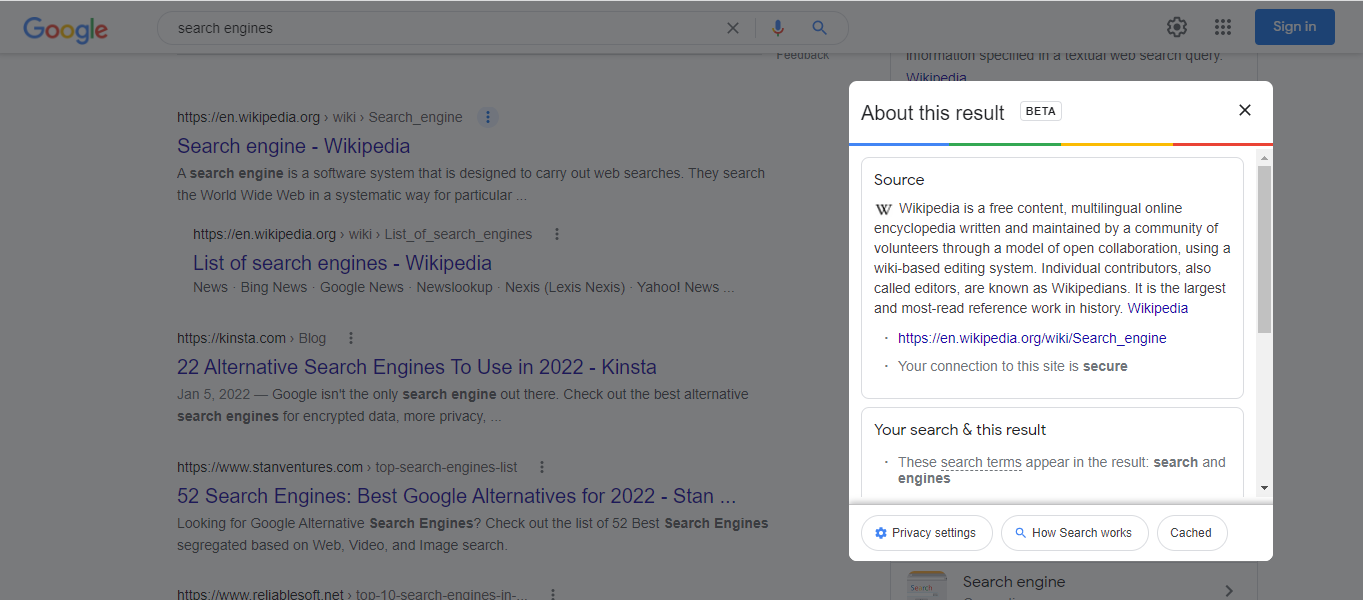Click the magnifier search icon in search bar
This screenshot has width=1363, height=600.
coord(820,28)
